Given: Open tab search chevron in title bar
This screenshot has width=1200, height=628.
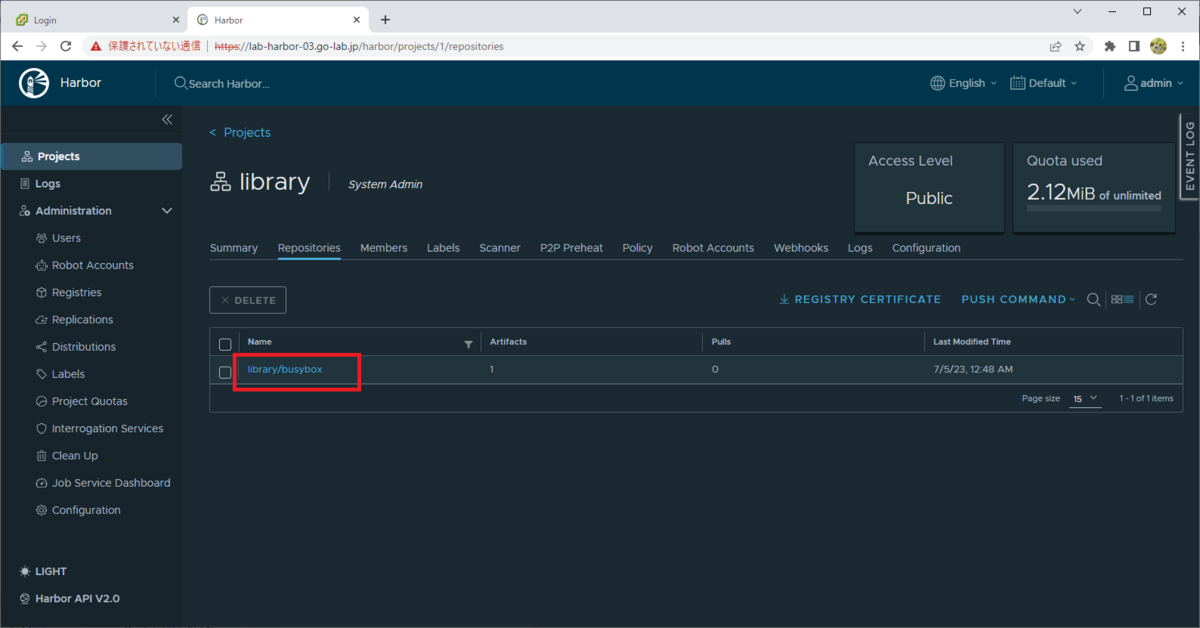Looking at the screenshot, I should pyautogui.click(x=1077, y=12).
